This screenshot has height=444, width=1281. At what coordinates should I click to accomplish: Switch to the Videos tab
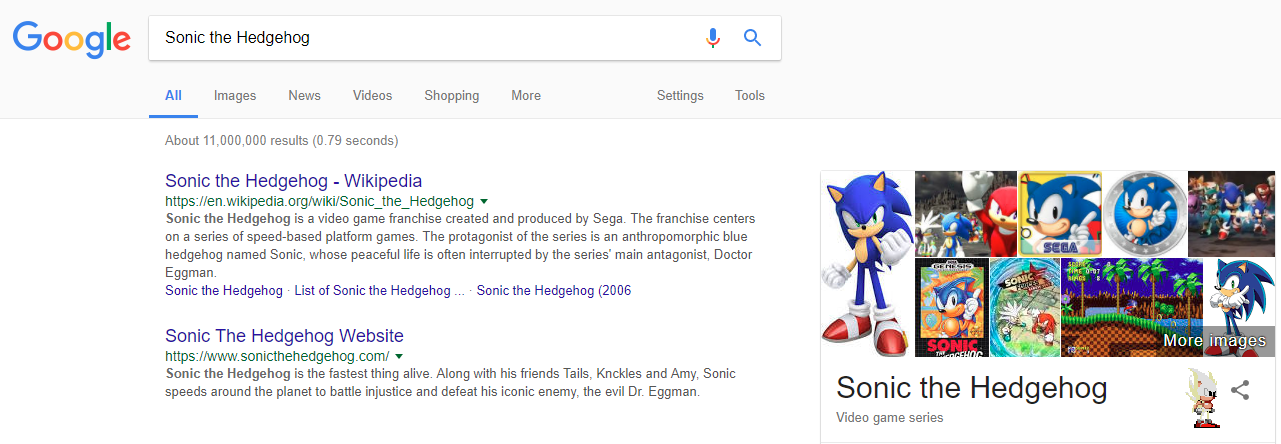tap(372, 96)
